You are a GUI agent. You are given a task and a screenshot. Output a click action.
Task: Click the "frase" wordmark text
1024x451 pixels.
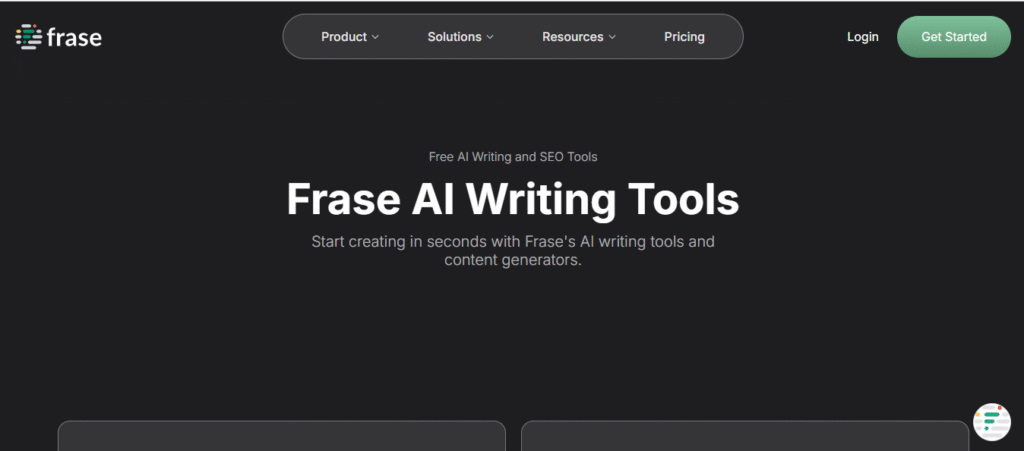tap(74, 38)
